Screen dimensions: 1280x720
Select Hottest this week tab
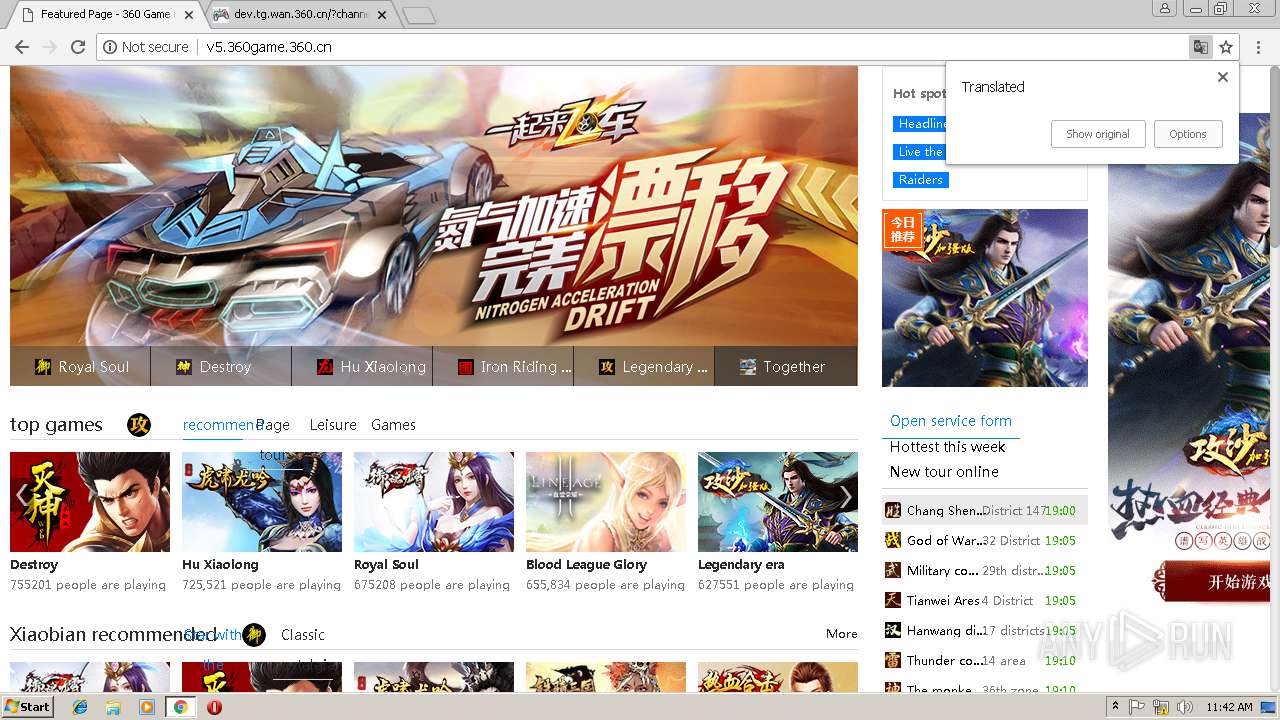(948, 447)
